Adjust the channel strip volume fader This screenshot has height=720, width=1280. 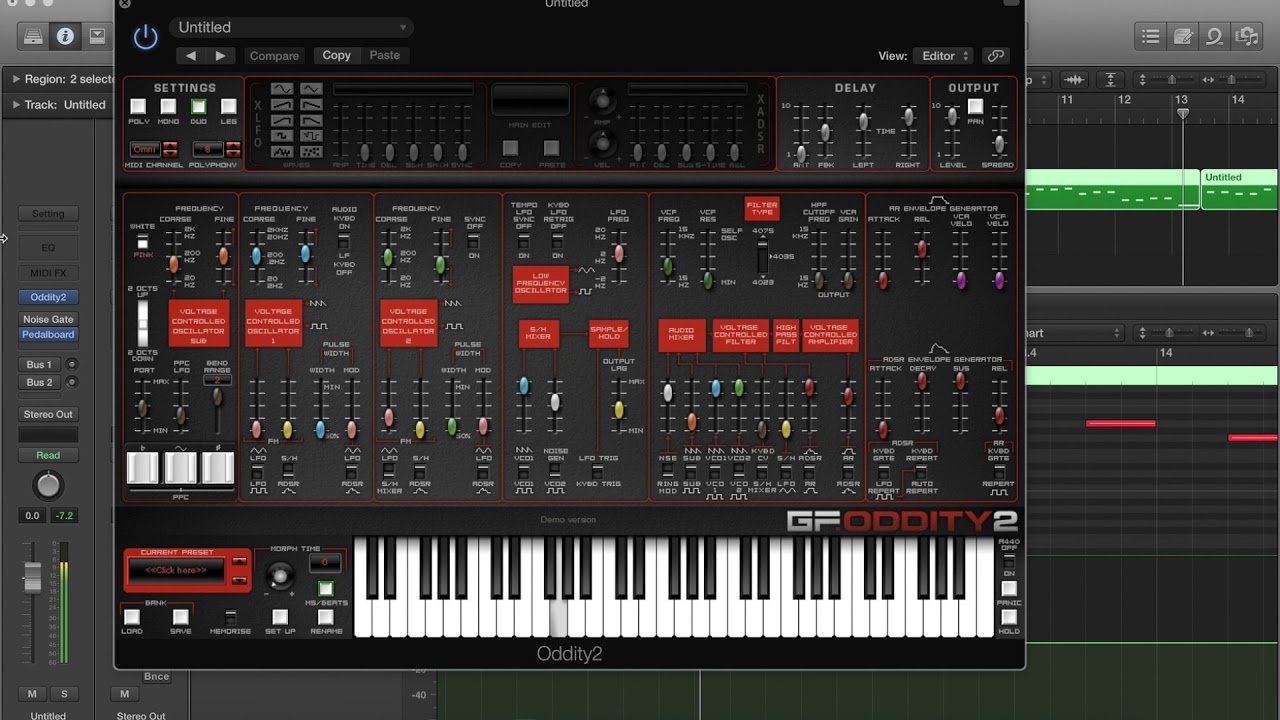tap(33, 576)
